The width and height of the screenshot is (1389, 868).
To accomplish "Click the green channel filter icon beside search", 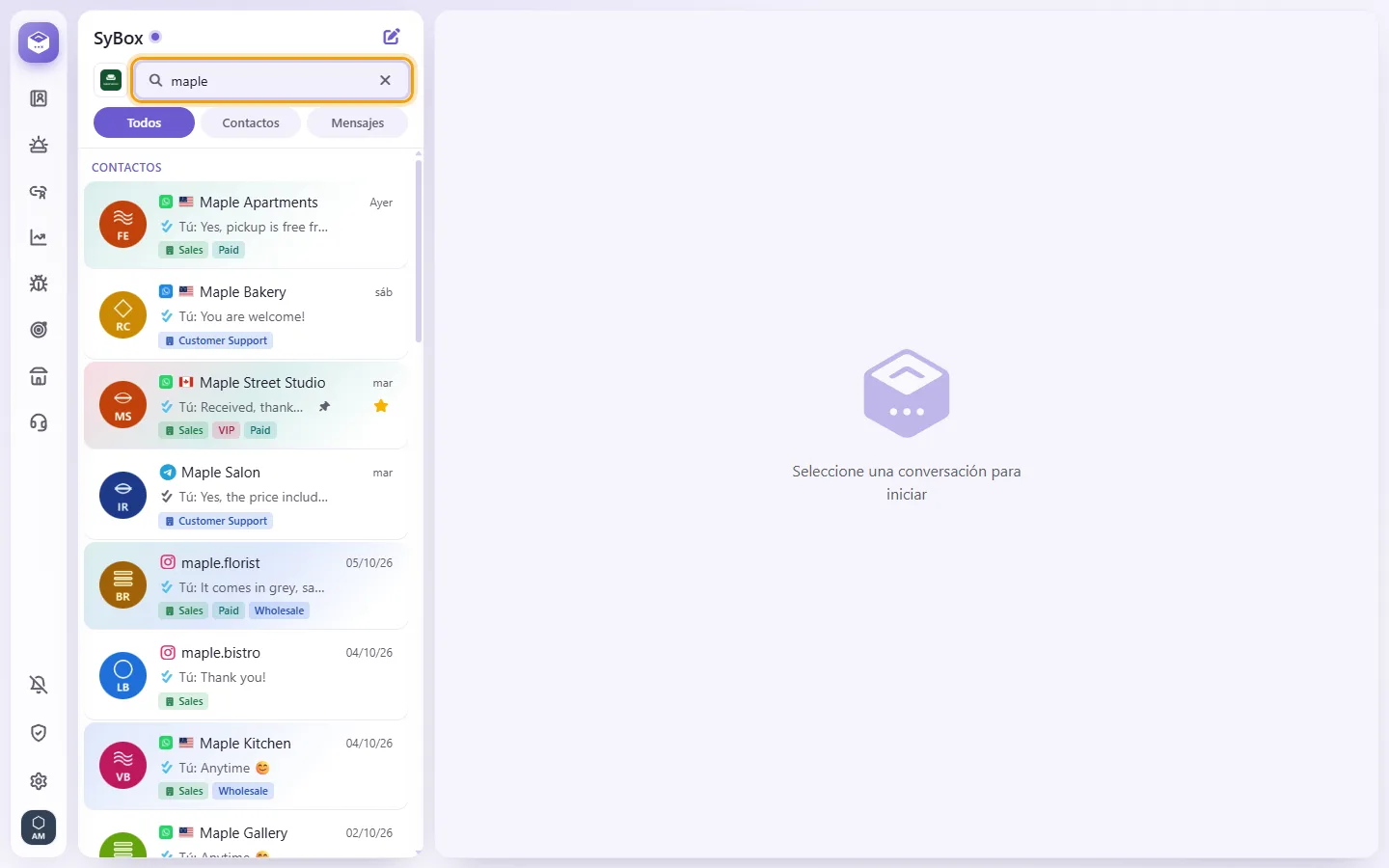I will point(111,80).
